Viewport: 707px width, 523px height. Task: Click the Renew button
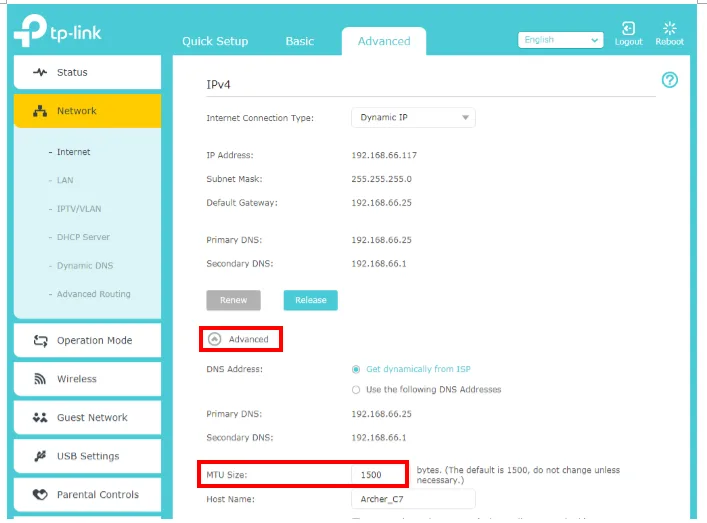(x=234, y=300)
